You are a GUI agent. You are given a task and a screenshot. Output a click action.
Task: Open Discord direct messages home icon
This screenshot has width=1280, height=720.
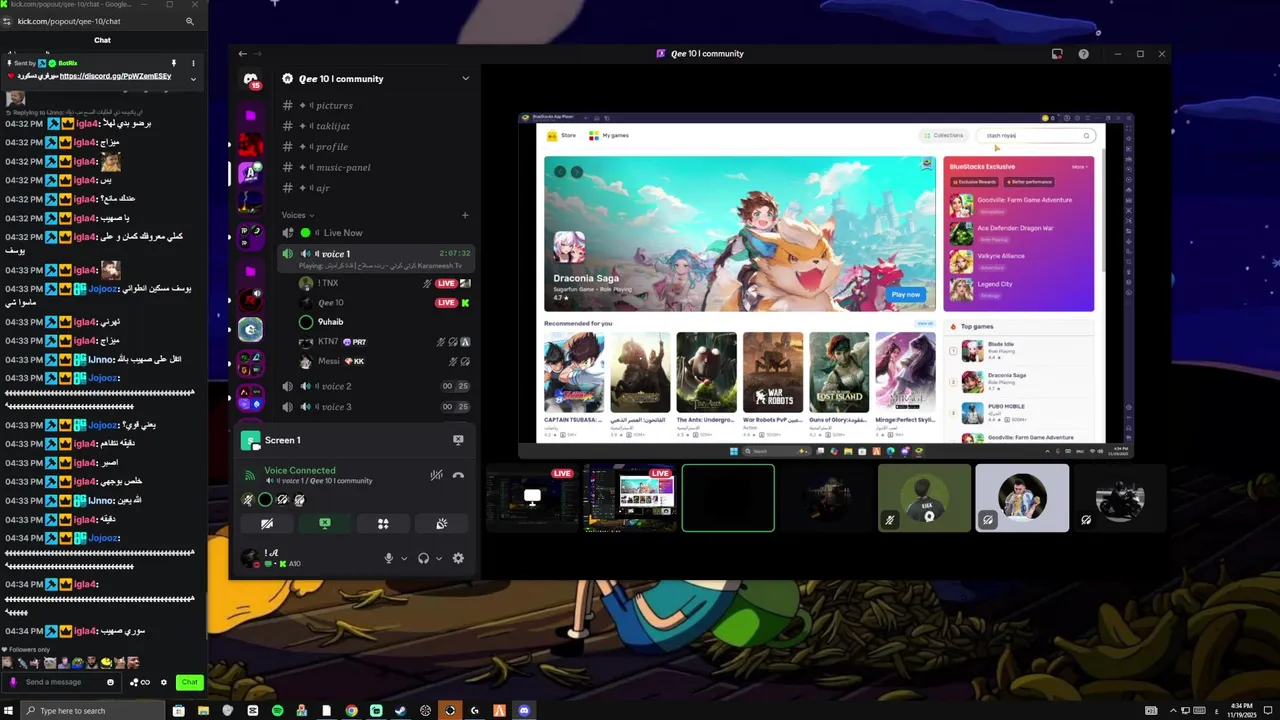(x=251, y=79)
